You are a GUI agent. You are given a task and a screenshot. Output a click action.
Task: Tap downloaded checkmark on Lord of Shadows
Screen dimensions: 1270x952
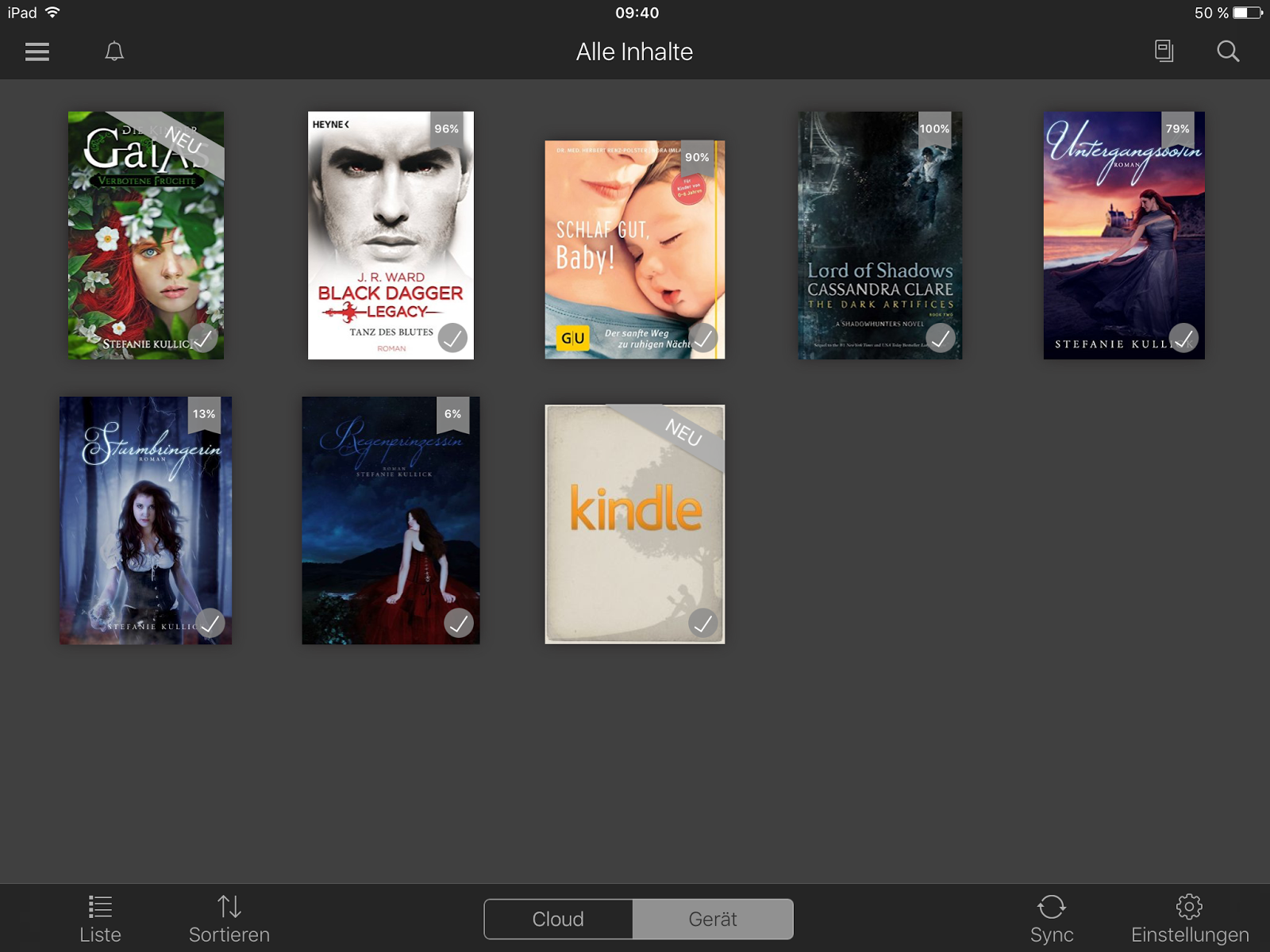[x=941, y=339]
